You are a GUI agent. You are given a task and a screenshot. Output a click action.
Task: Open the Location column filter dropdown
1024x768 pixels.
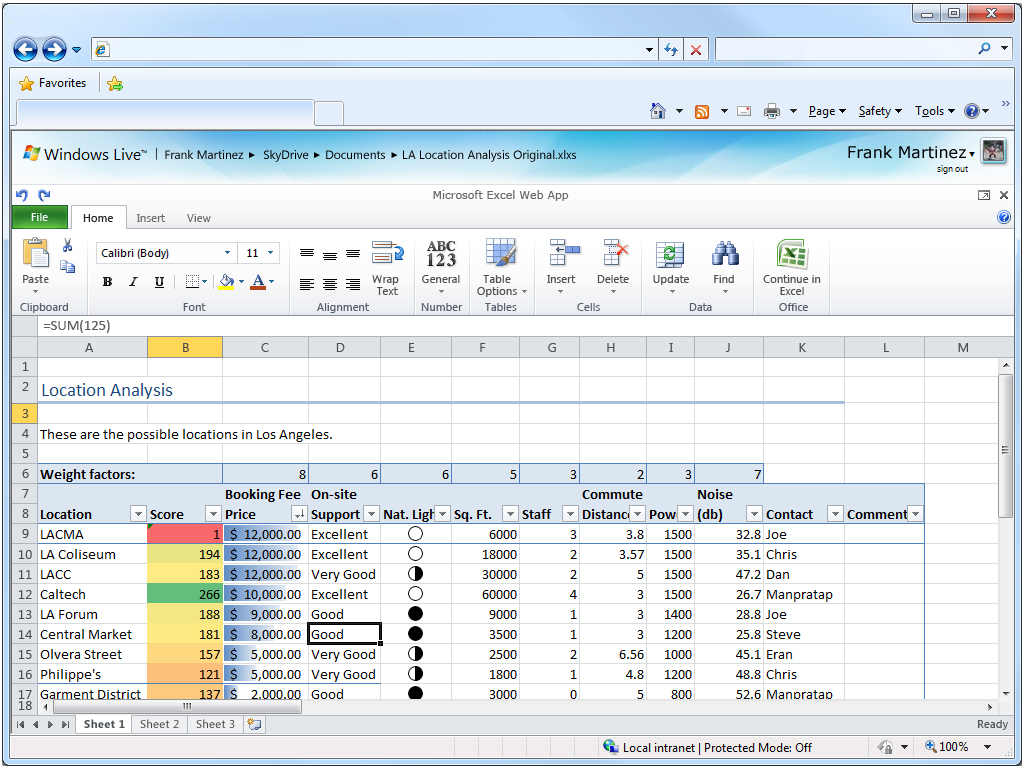[138, 514]
